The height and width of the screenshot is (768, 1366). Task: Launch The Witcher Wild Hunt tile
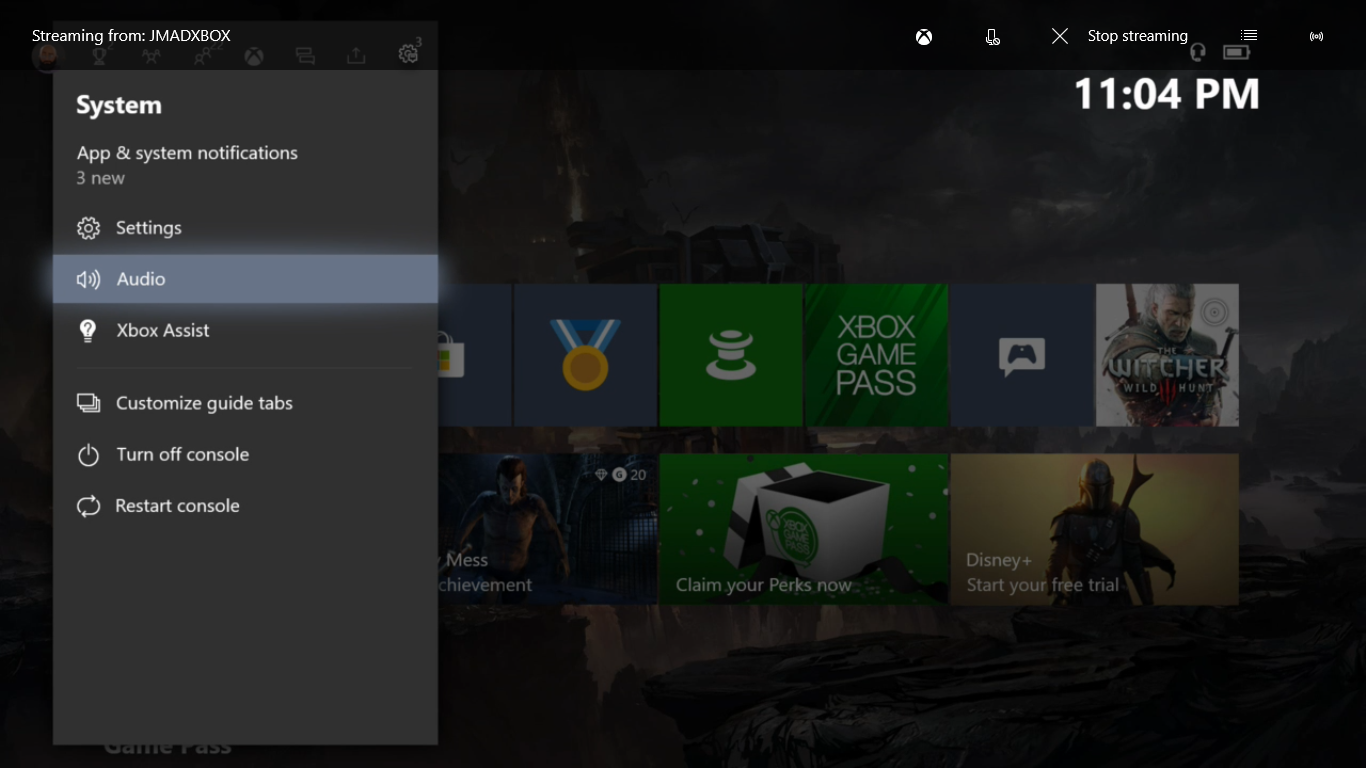coord(1167,355)
